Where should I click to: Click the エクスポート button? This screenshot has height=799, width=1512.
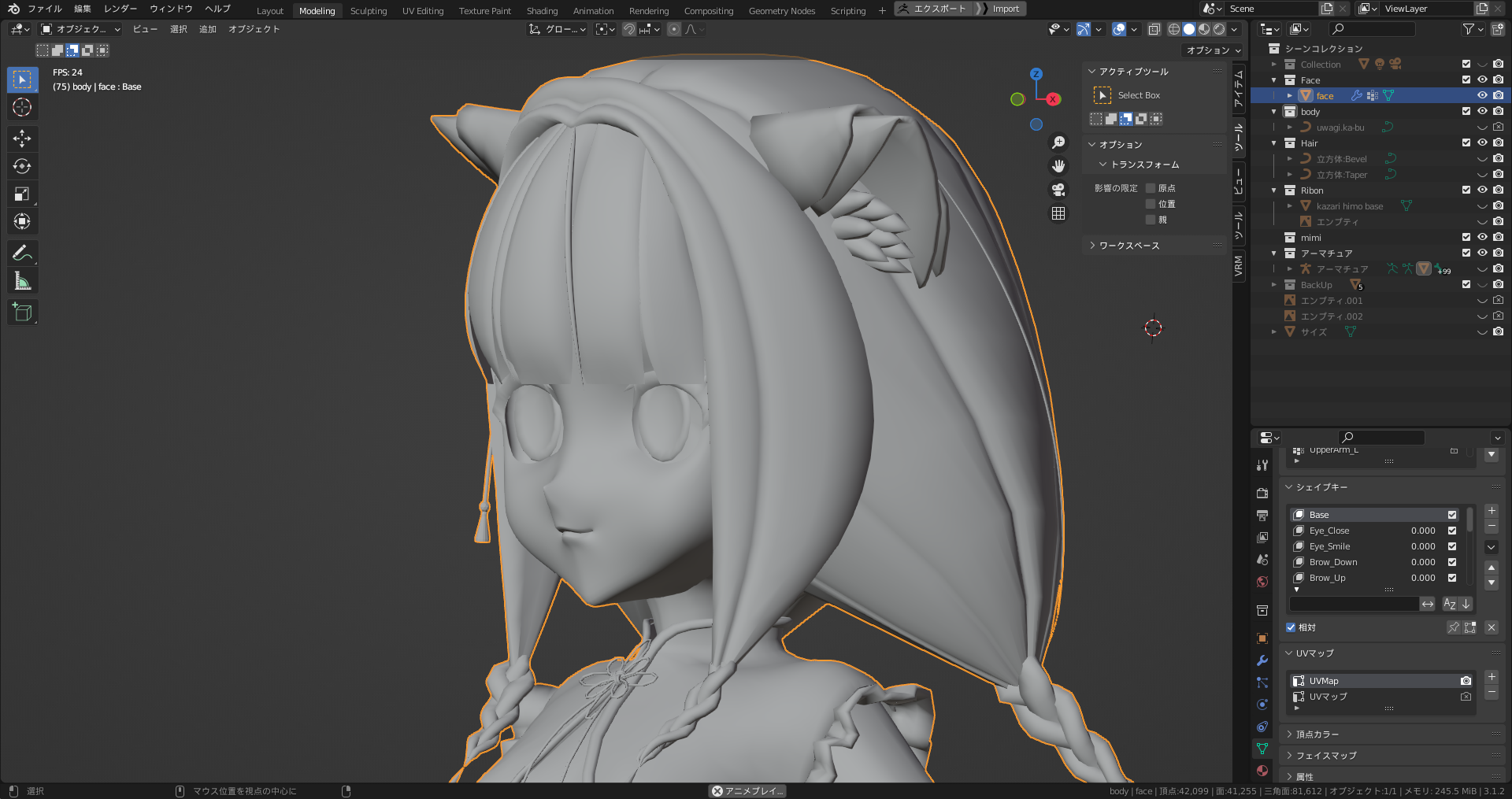932,9
